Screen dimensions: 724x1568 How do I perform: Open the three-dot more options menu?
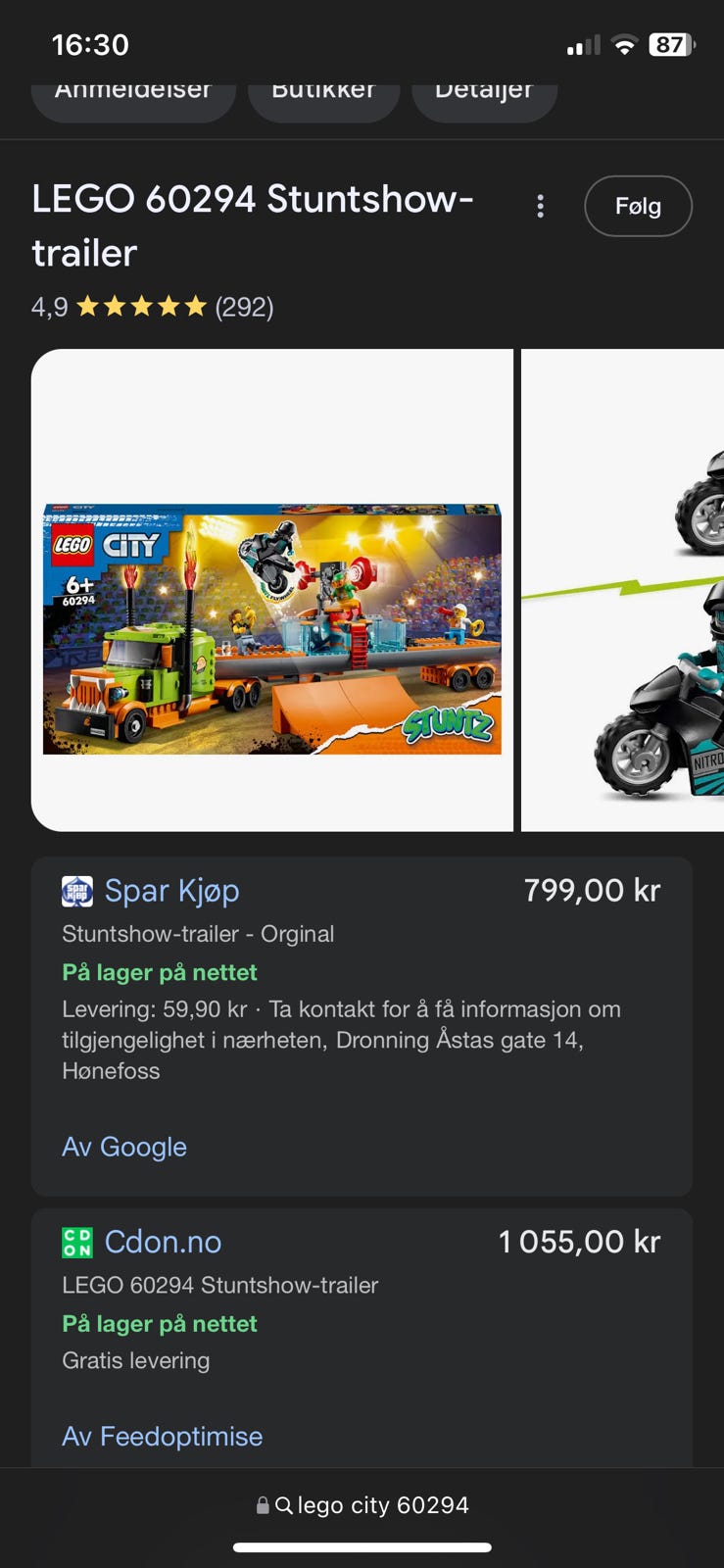tap(540, 206)
